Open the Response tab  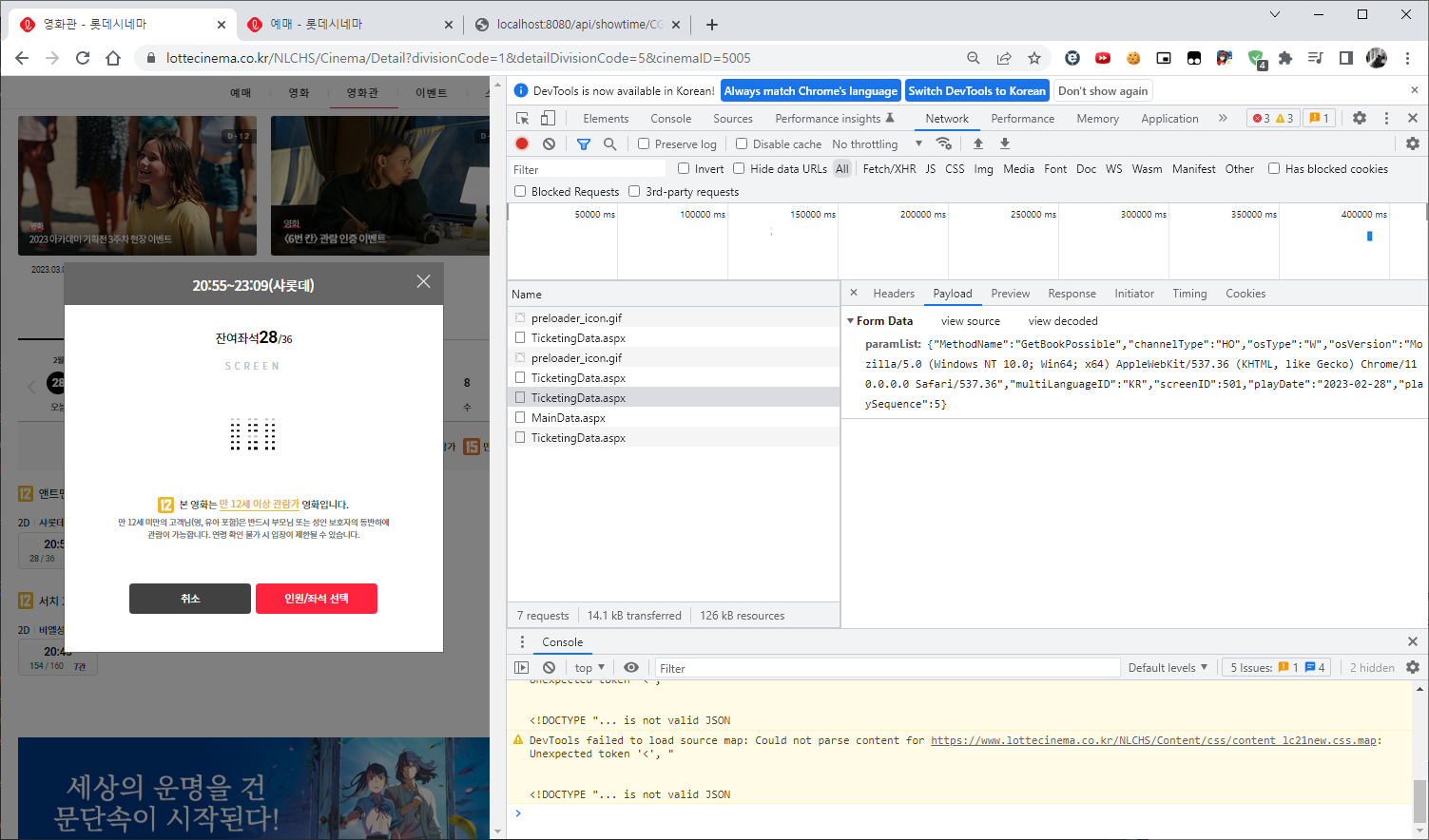[1072, 294]
